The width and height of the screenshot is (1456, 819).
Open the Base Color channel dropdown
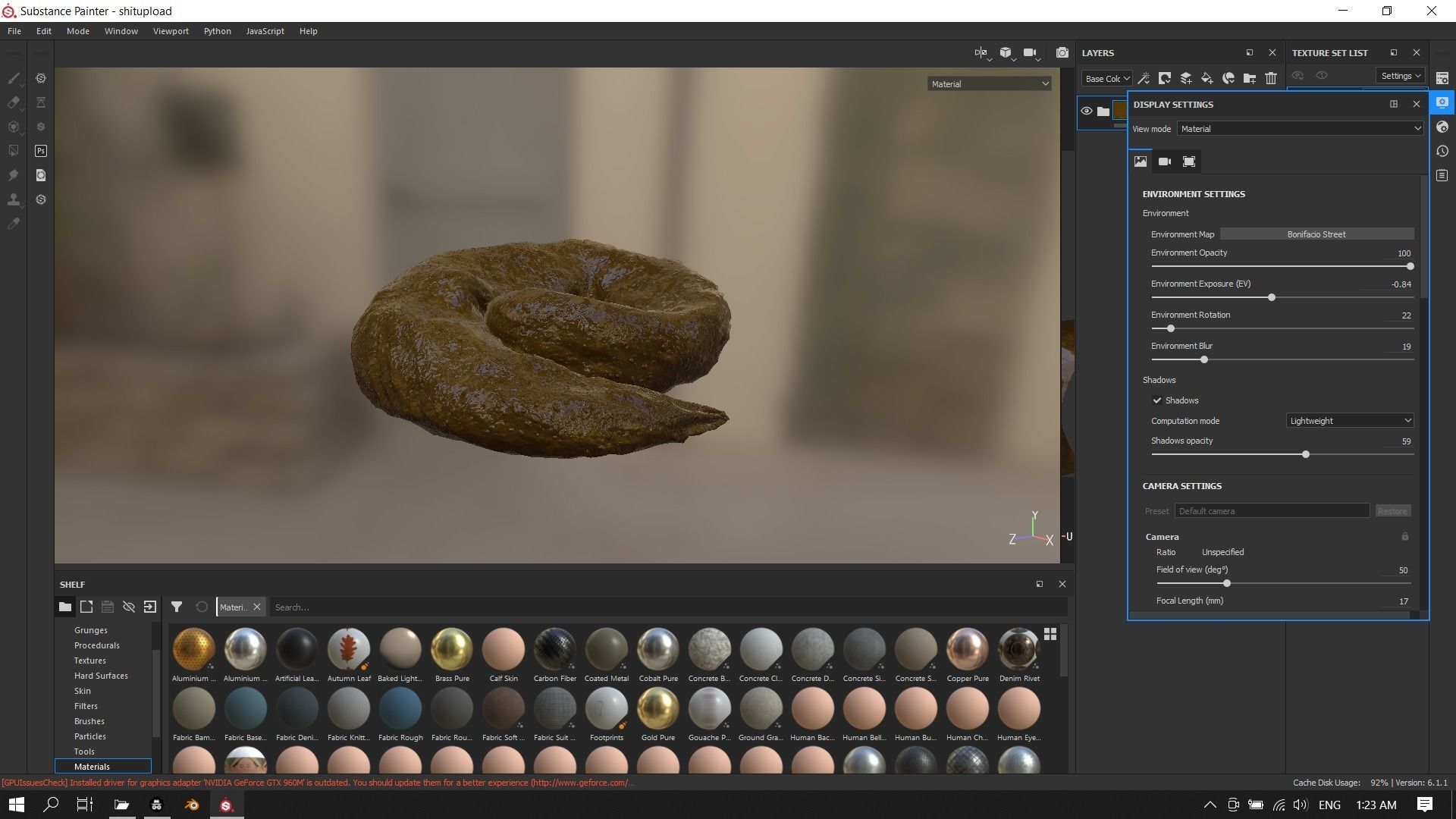(1107, 79)
